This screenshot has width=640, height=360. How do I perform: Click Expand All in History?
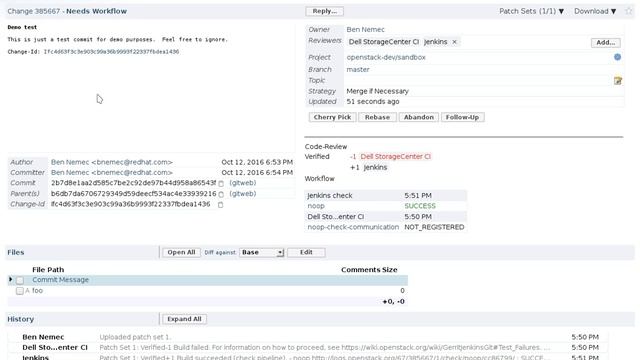coord(184,319)
